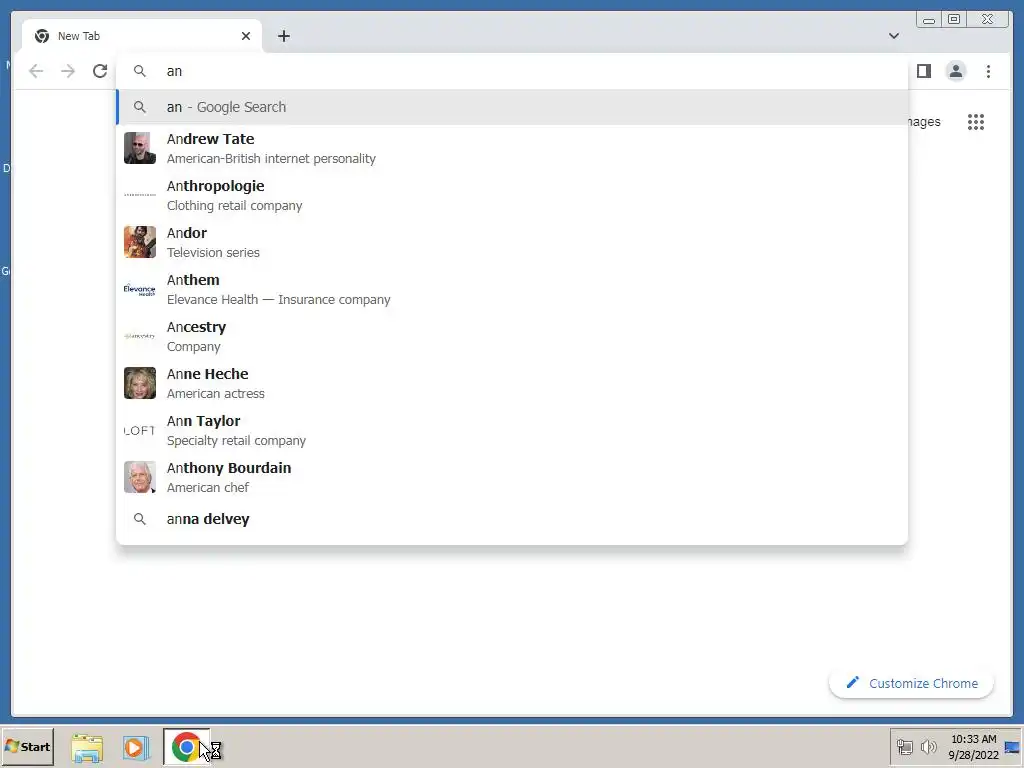Select the Anne Heche suggestion
This screenshot has width=1024, height=768.
click(512, 383)
